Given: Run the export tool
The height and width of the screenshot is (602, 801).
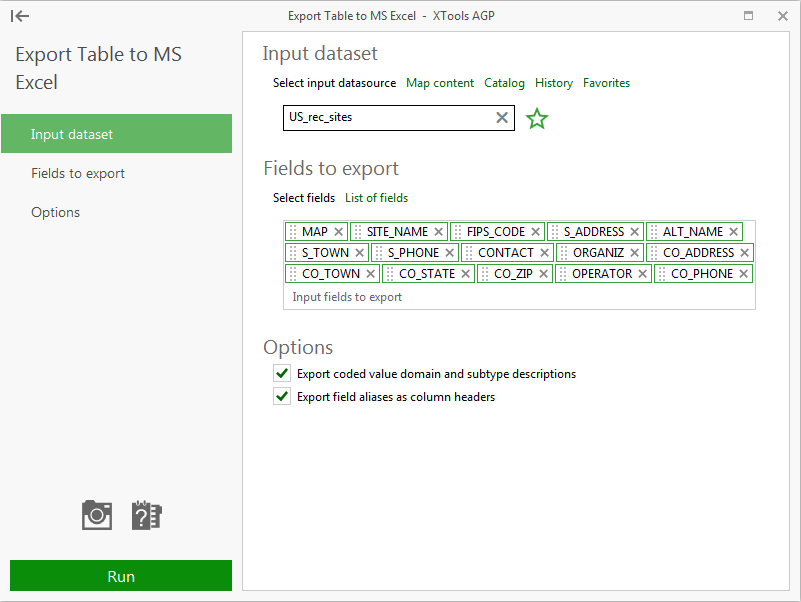Looking at the screenshot, I should (121, 576).
